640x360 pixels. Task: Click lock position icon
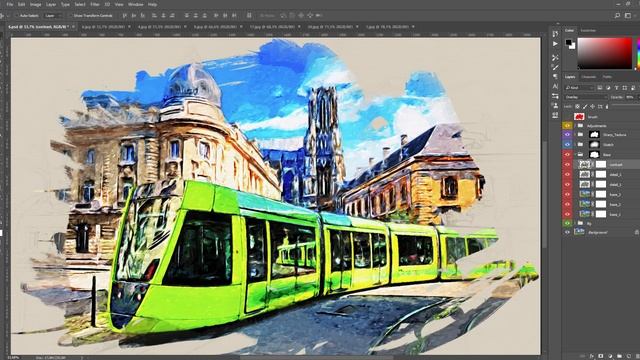592,107
